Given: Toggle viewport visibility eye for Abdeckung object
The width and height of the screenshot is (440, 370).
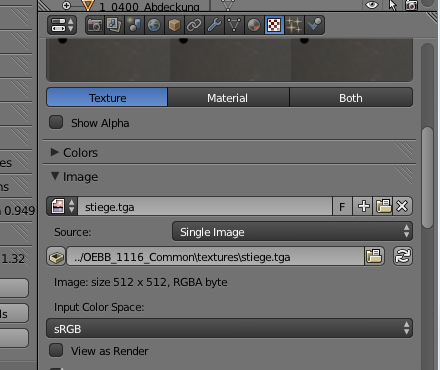Looking at the screenshot, I should [x=372, y=5].
